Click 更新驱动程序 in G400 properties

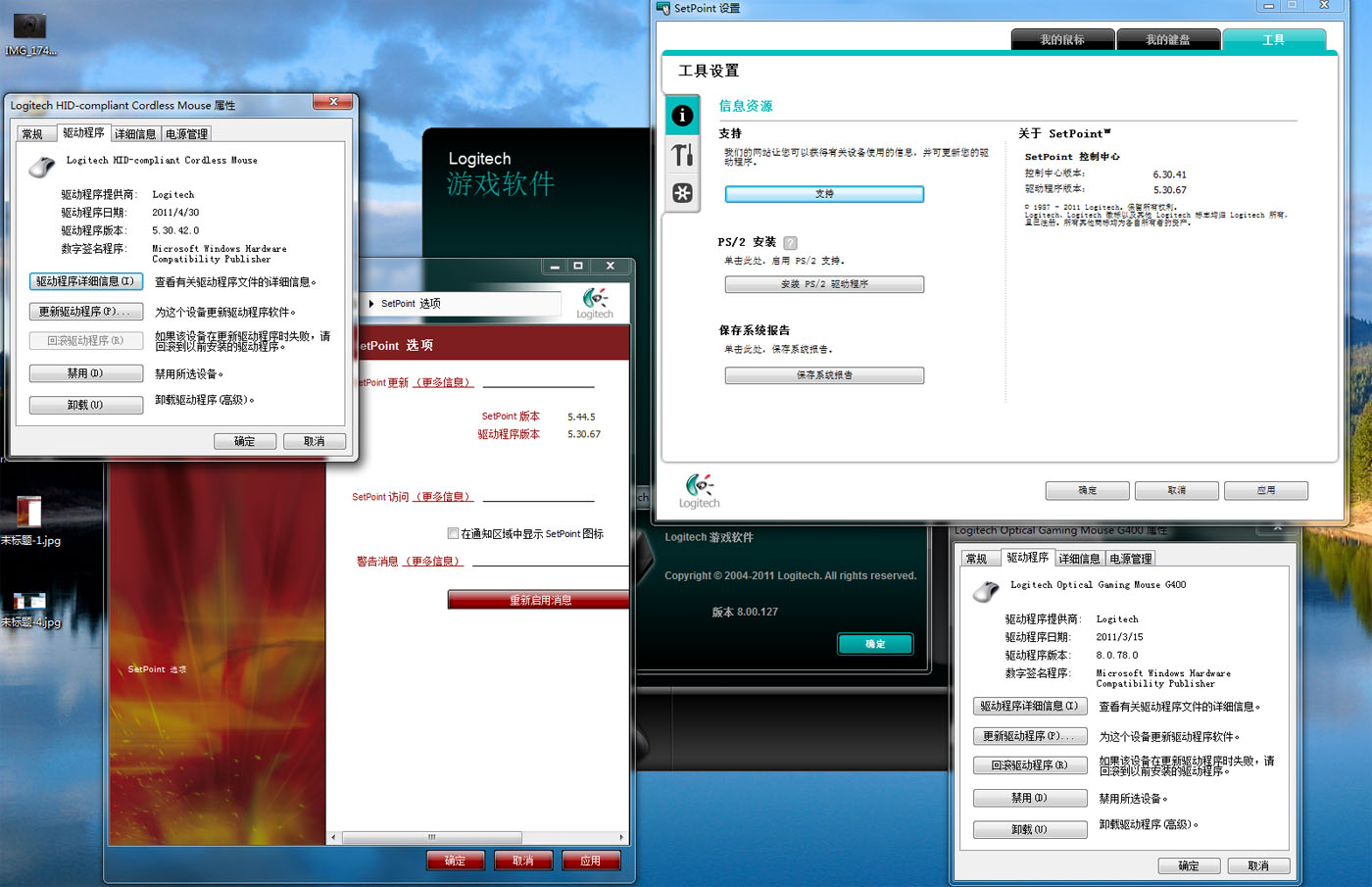[x=1030, y=736]
